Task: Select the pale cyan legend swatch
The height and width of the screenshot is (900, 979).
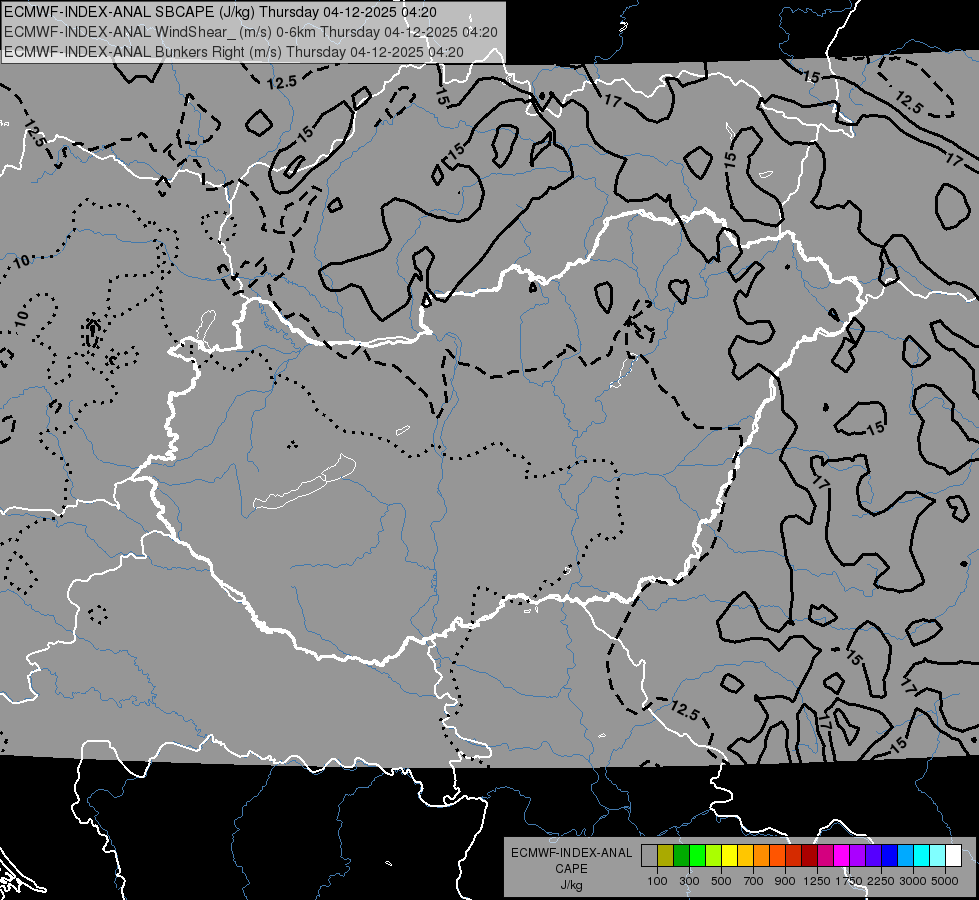Action: (938, 856)
